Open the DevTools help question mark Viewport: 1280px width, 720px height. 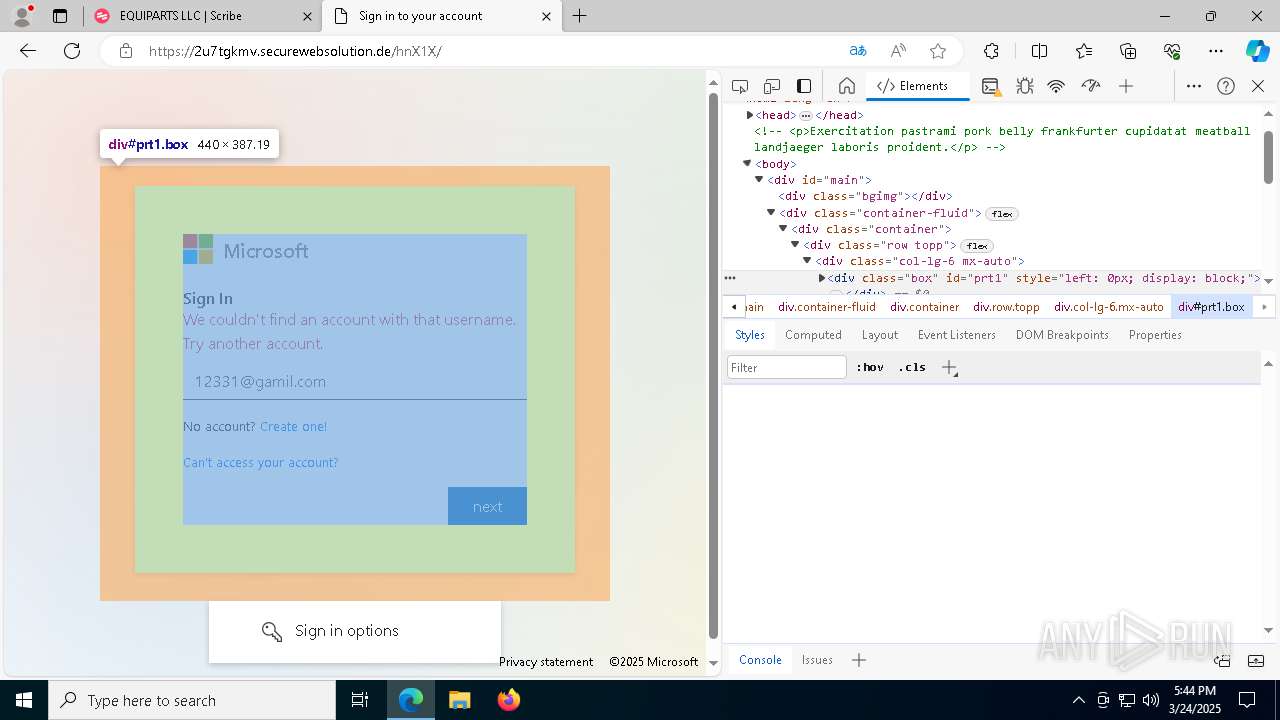1226,86
